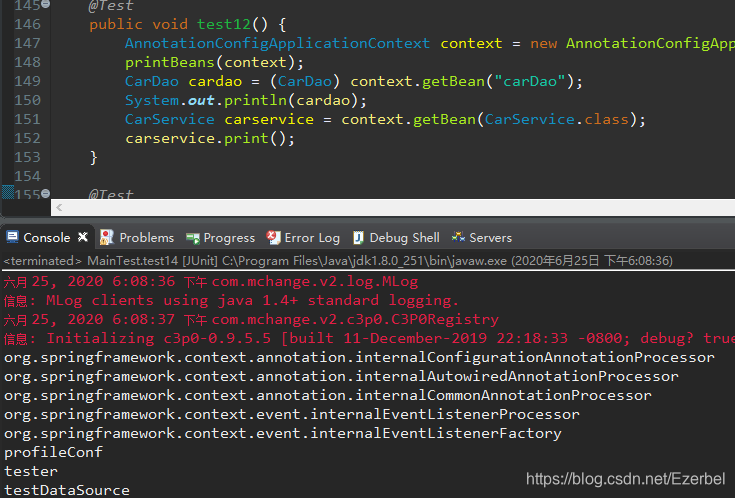Click CarService.class in line 151
This screenshot has height=498, width=735.
pyautogui.click(x=556, y=120)
